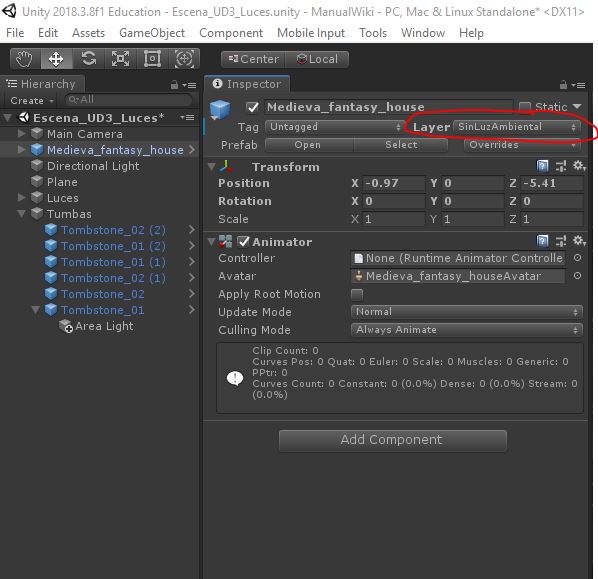Click the Add Component button
The width and height of the screenshot is (598, 579).
pyautogui.click(x=393, y=440)
